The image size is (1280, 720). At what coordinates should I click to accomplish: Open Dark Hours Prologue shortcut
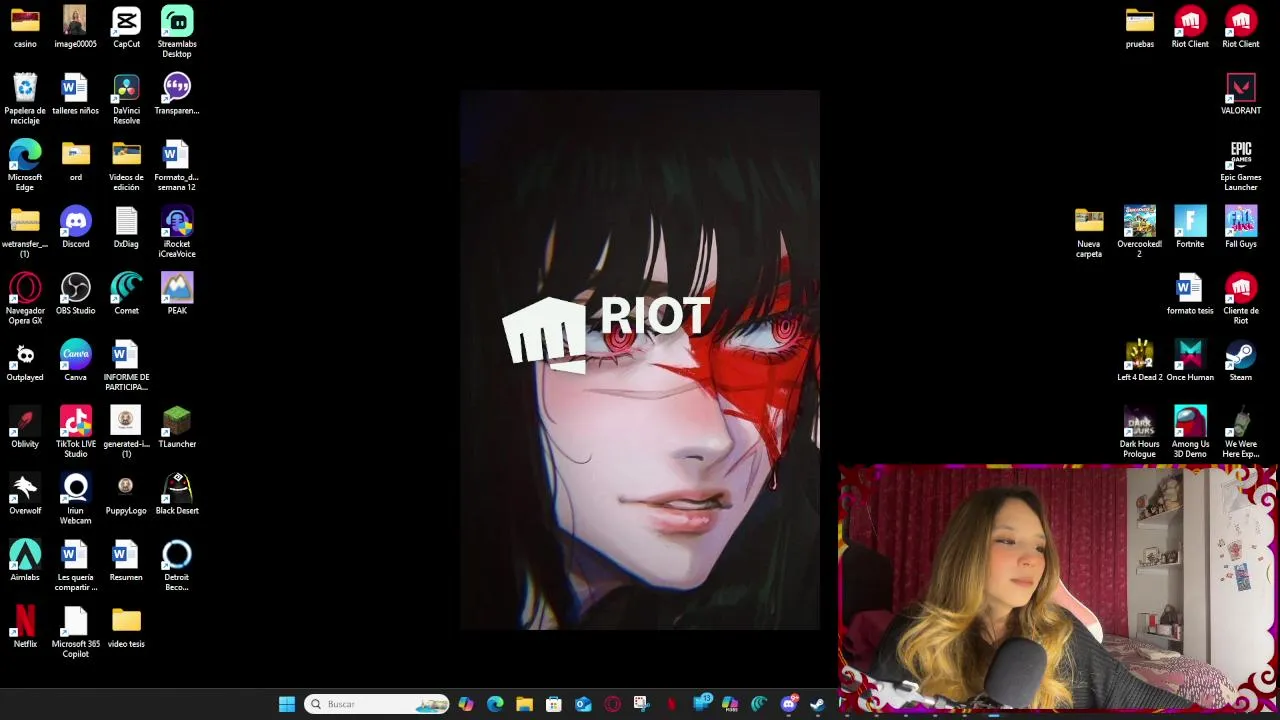[x=1139, y=431]
